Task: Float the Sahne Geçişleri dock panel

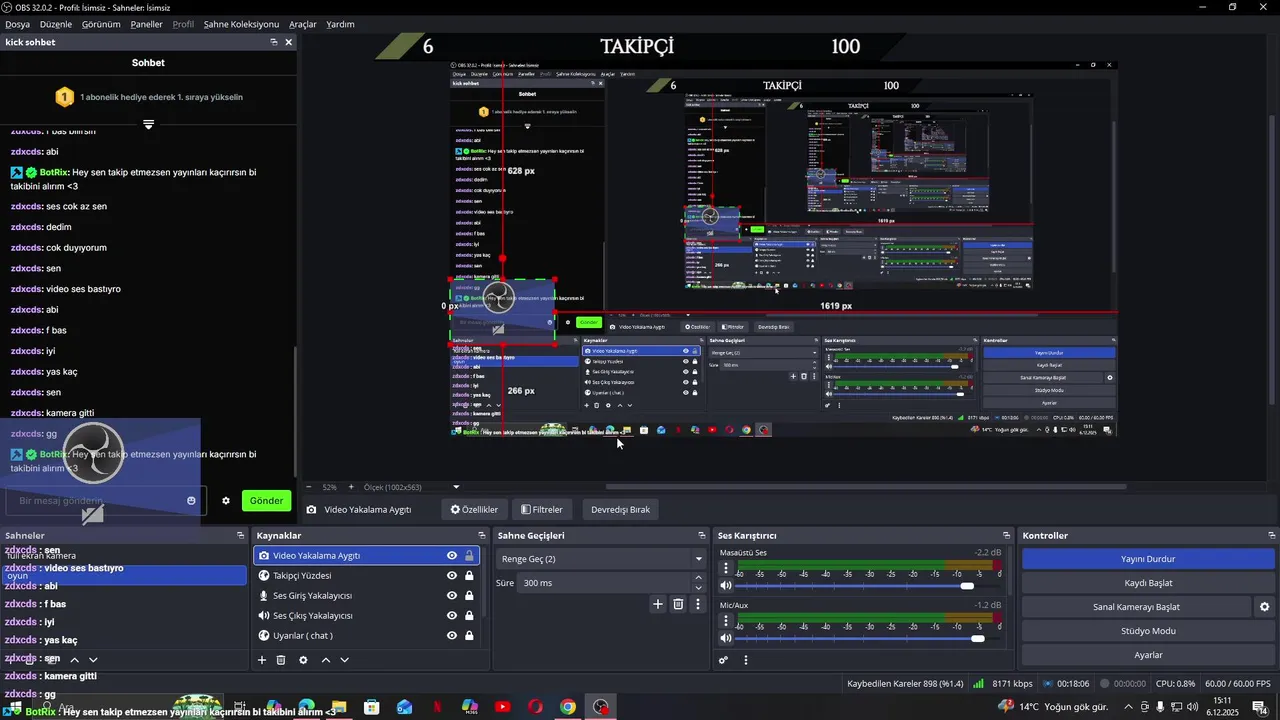Action: (x=701, y=536)
